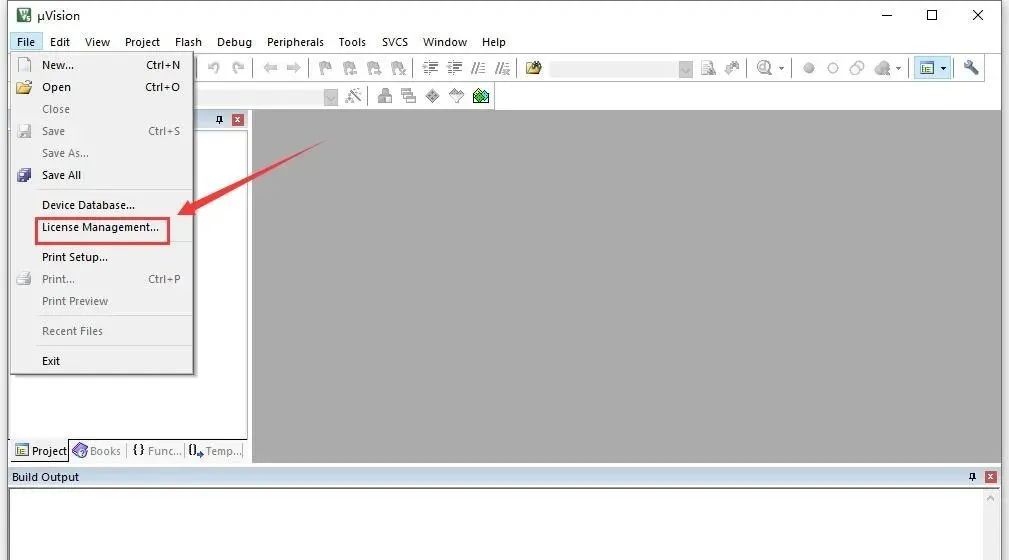The image size is (1009, 560).
Task: Open the Flash menu
Action: pyautogui.click(x=189, y=42)
